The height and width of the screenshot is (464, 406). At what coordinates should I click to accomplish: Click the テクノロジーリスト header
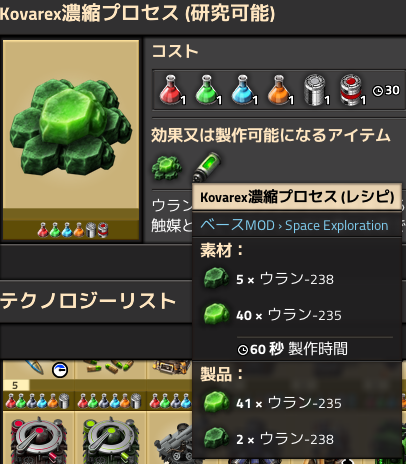click(88, 301)
